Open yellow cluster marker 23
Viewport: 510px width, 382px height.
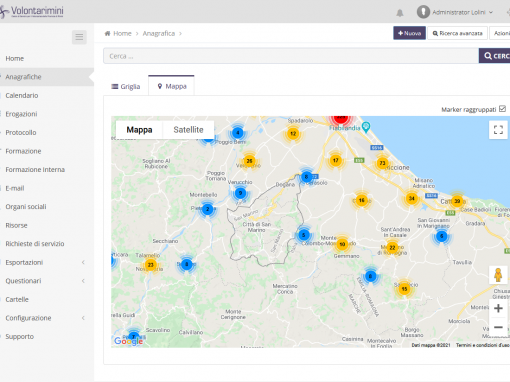151,265
